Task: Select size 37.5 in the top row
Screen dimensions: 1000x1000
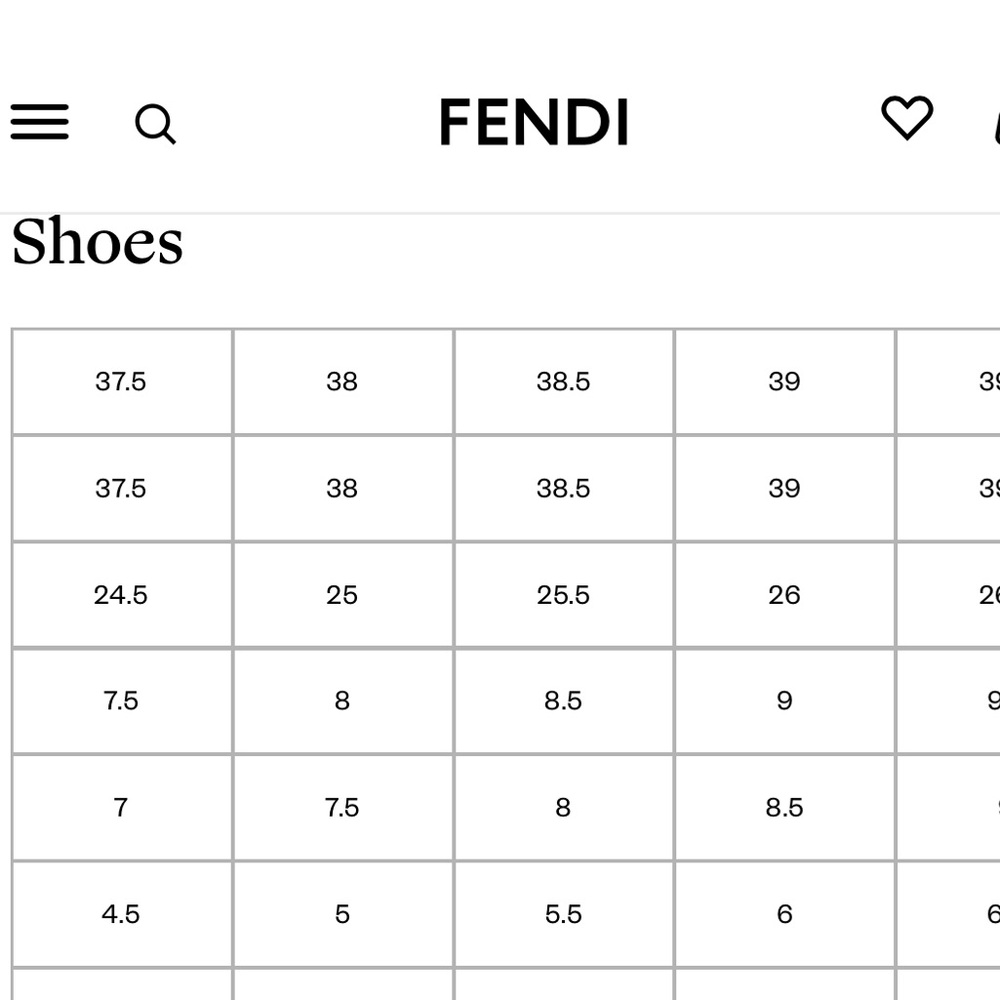Action: [x=121, y=381]
